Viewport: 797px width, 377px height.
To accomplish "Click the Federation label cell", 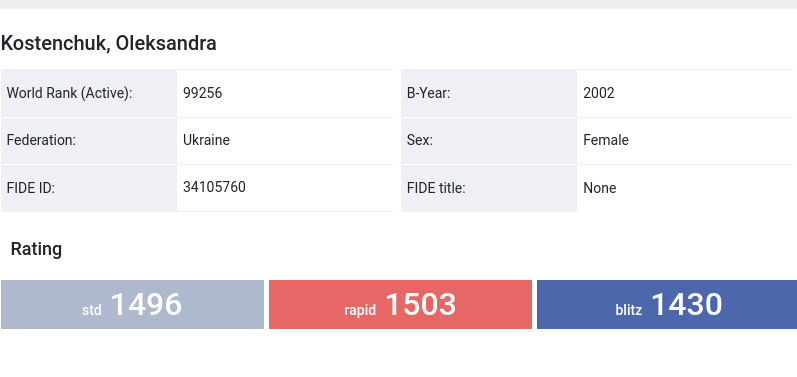I will [x=89, y=141].
